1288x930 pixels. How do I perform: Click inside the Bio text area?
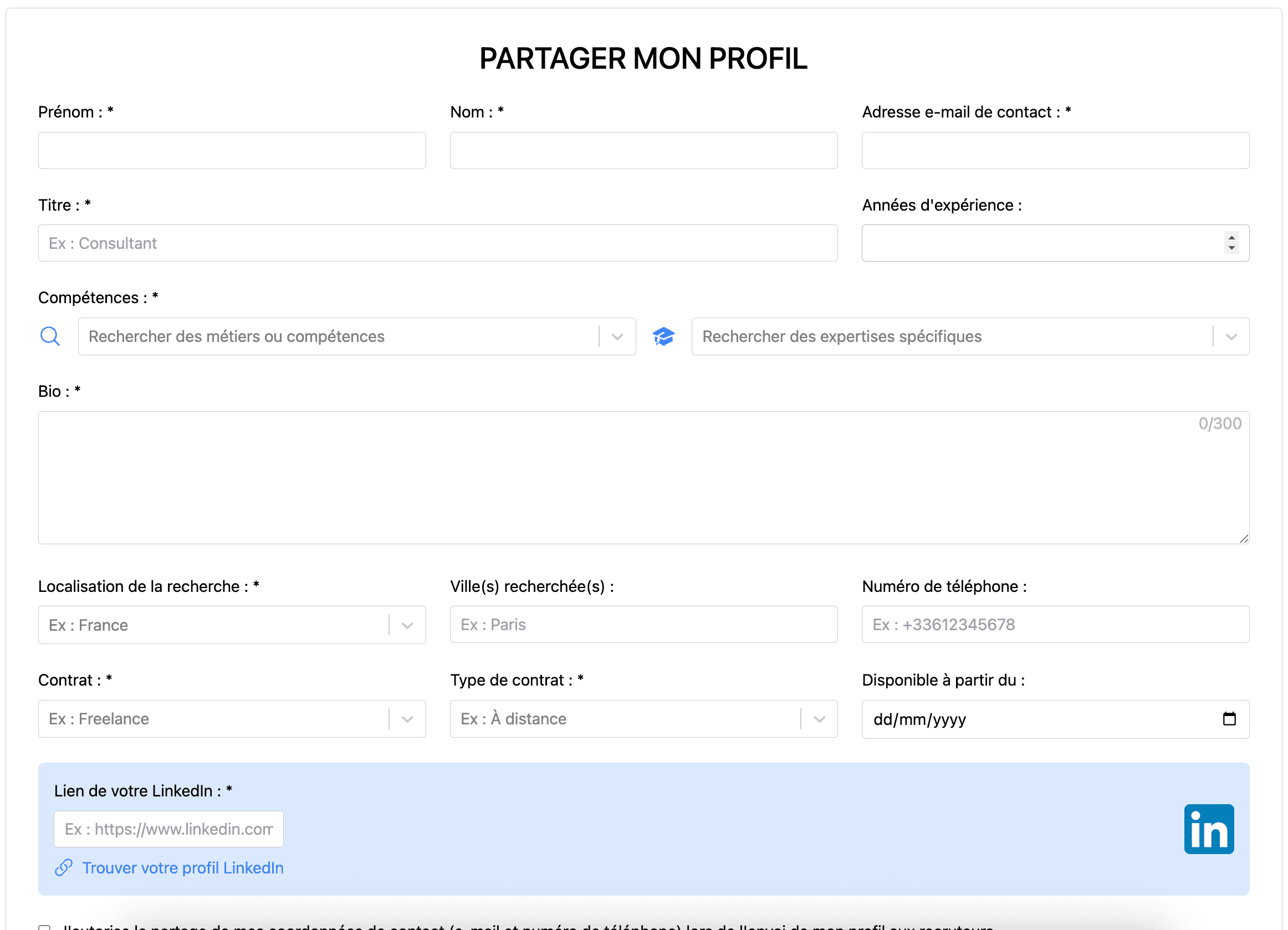(x=643, y=478)
